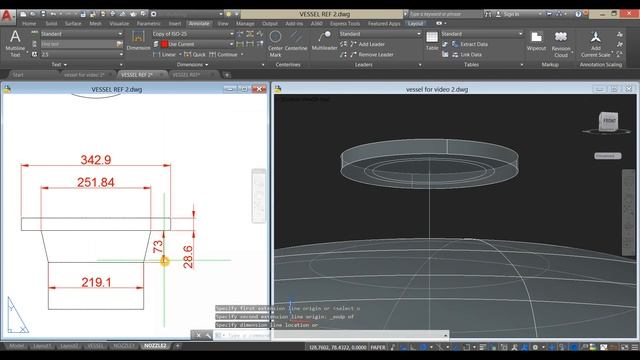The width and height of the screenshot is (640, 360).
Task: Click the Sign In button
Action: [507, 14]
